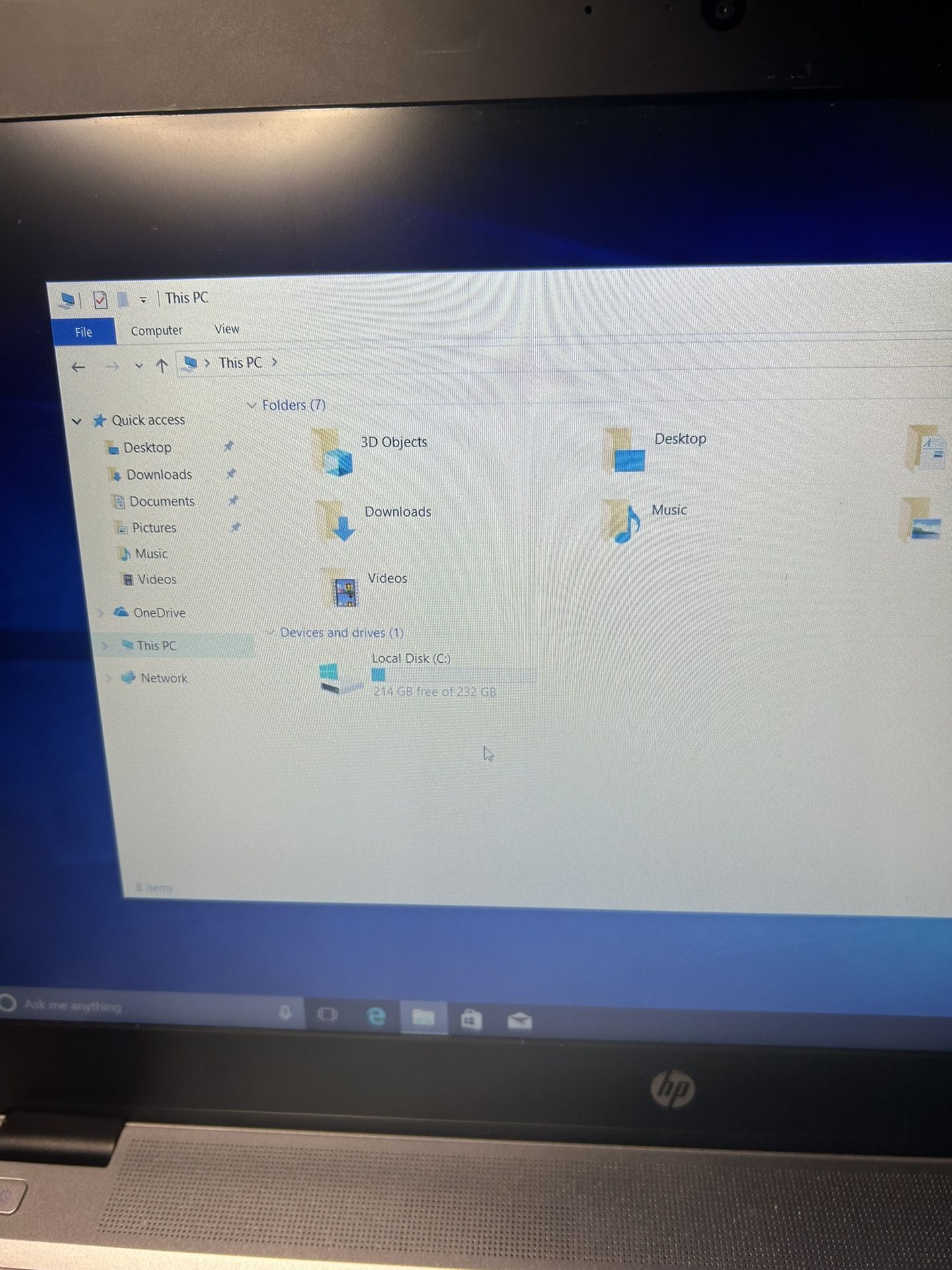Click the Ask me anything search box
The width and height of the screenshot is (952, 1270).
click(132, 1007)
